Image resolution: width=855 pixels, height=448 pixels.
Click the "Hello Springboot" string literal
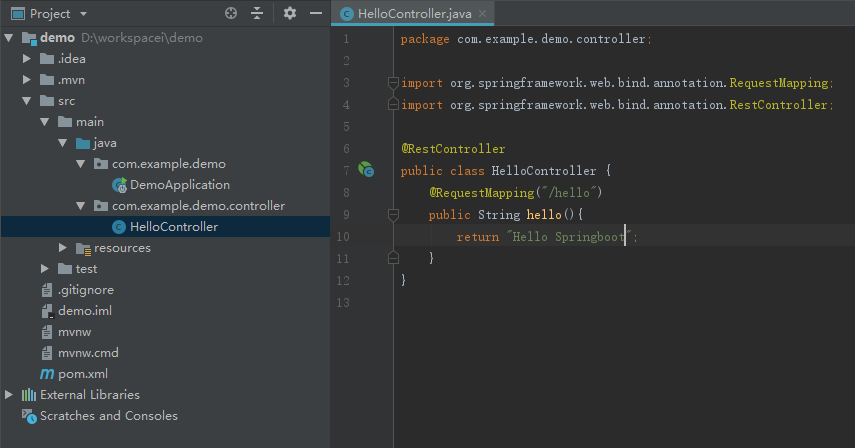(x=569, y=237)
